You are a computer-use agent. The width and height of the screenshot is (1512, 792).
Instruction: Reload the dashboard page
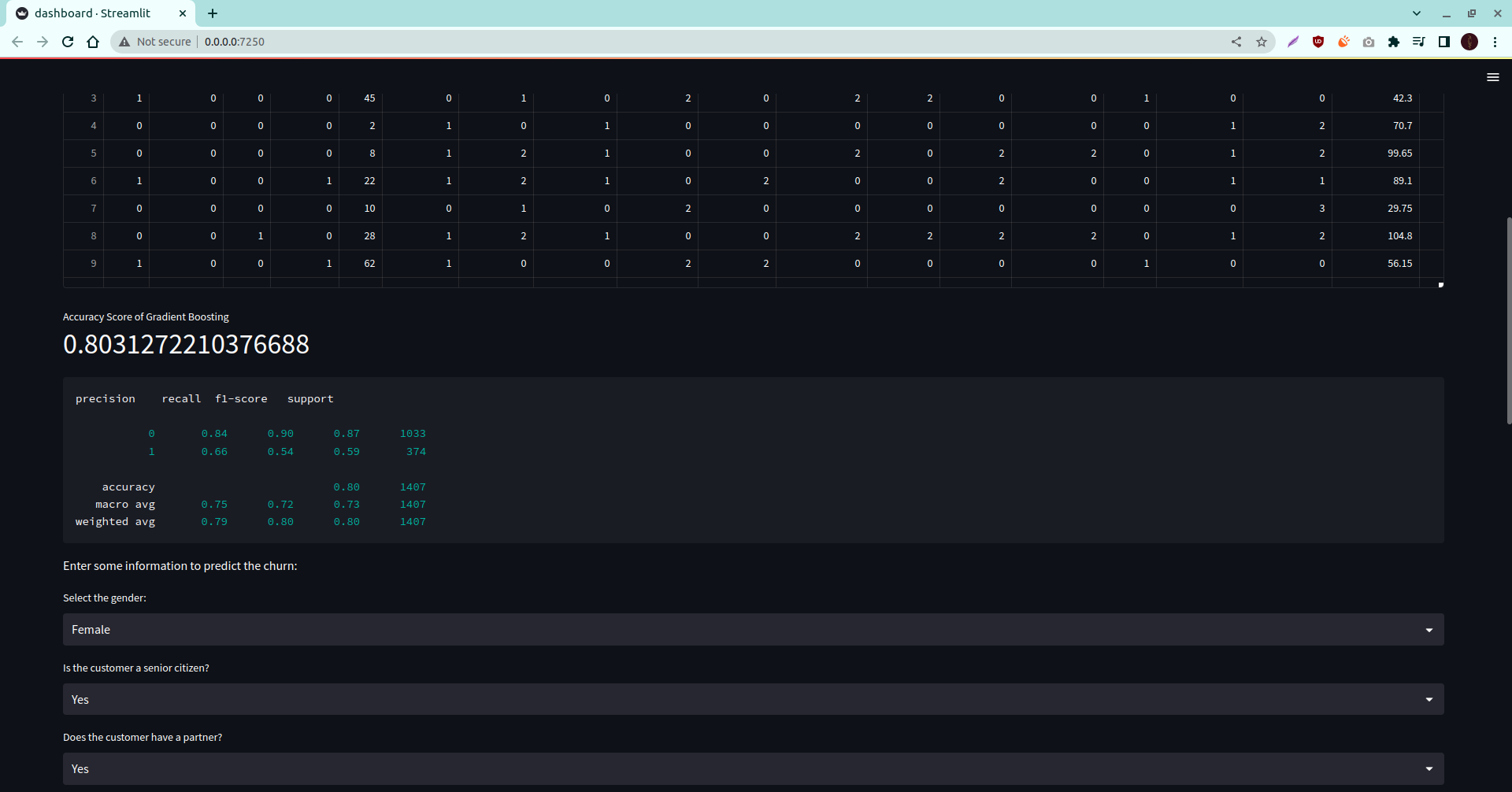[x=68, y=42]
